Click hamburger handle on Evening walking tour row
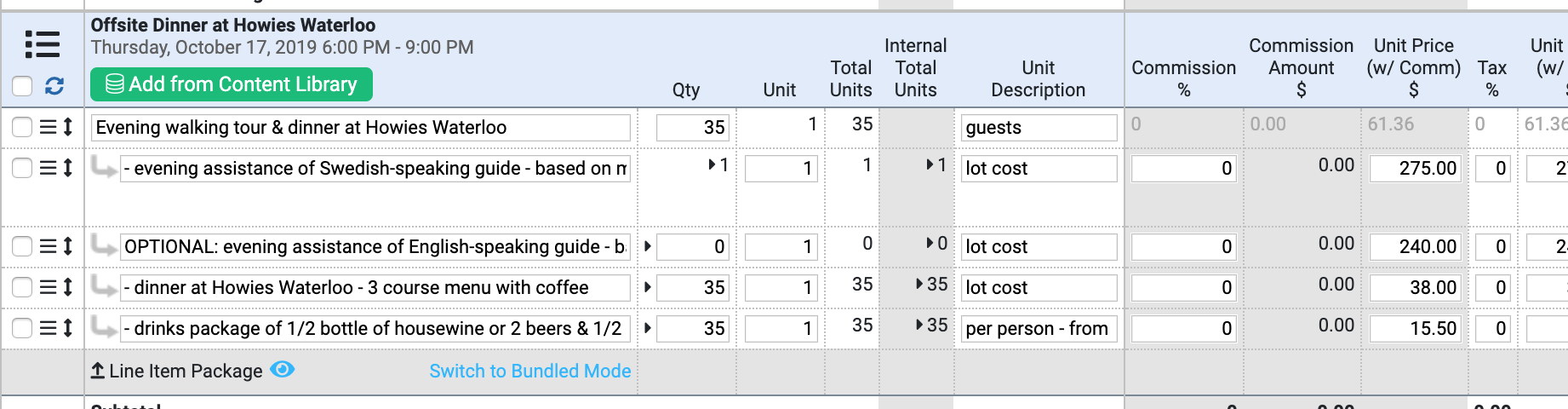 point(49,127)
